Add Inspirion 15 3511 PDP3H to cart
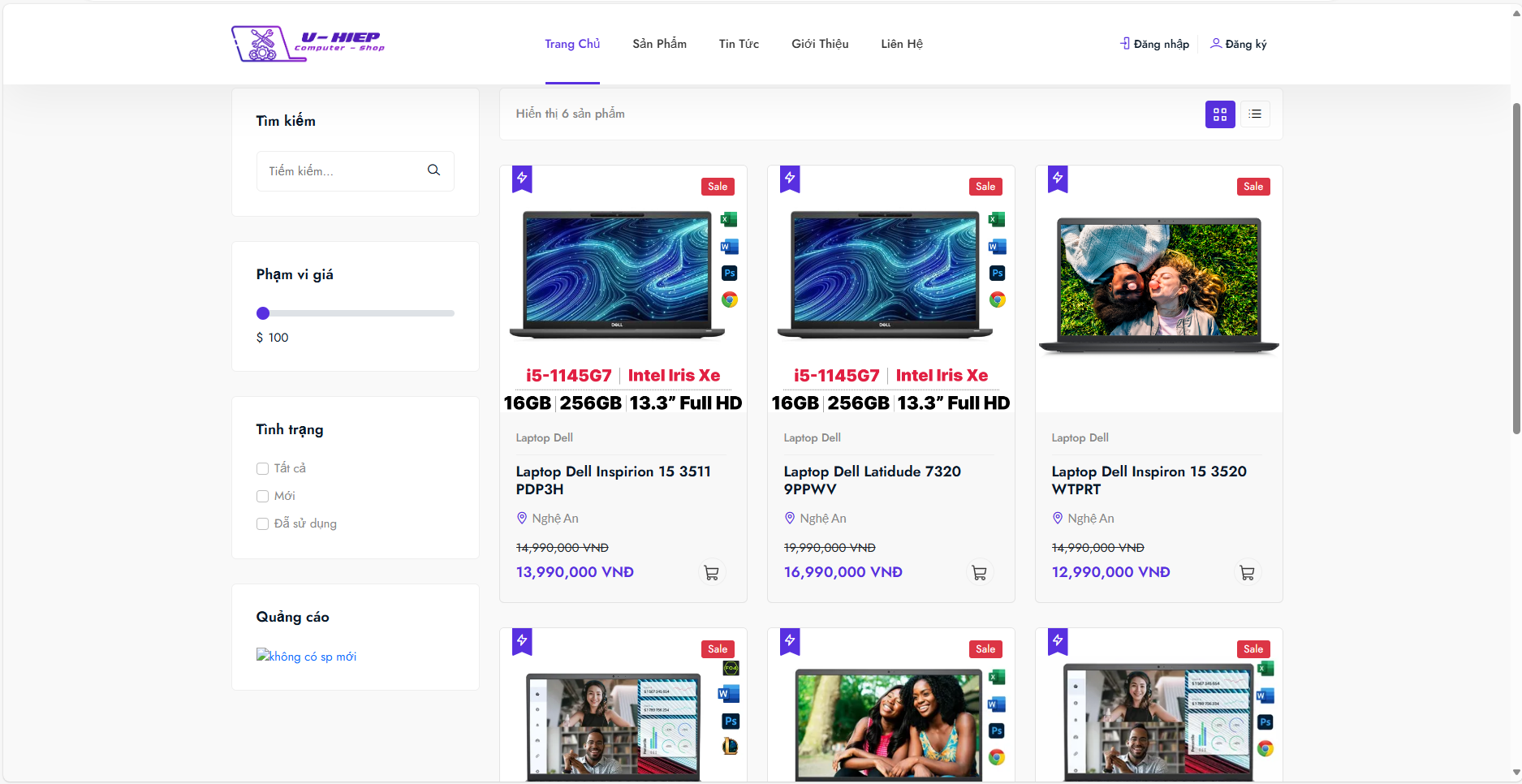This screenshot has width=1522, height=784. (x=712, y=572)
